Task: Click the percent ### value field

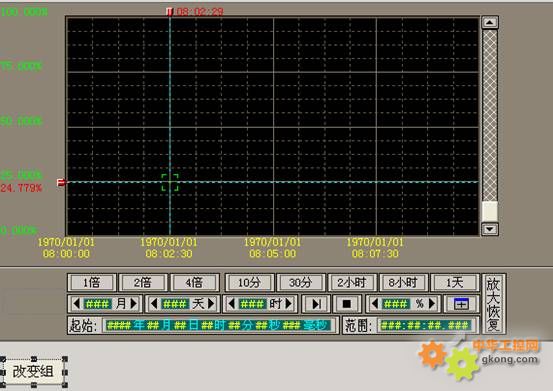Action: tap(395, 304)
